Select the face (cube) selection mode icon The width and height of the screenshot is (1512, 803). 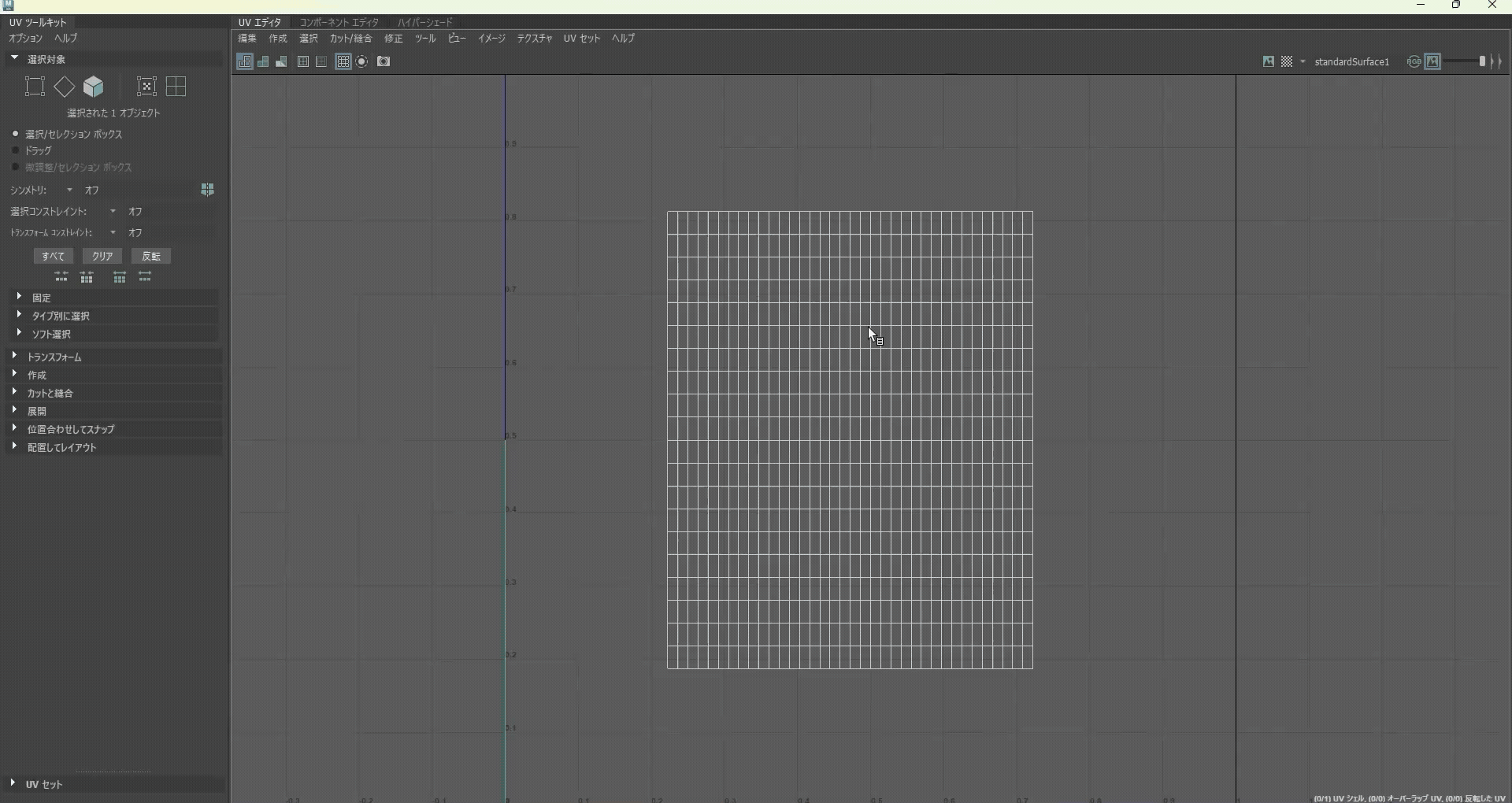coord(94,87)
